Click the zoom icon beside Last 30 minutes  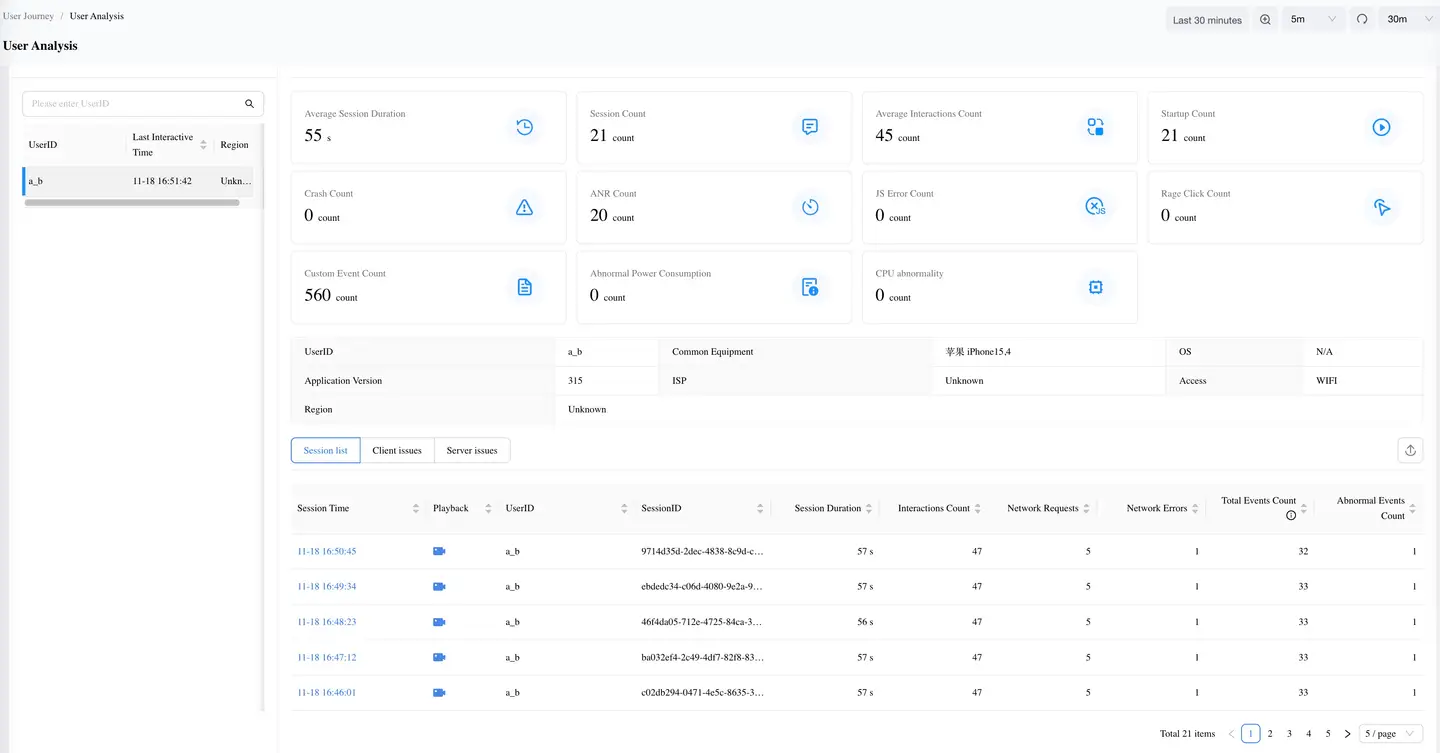[x=1265, y=20]
